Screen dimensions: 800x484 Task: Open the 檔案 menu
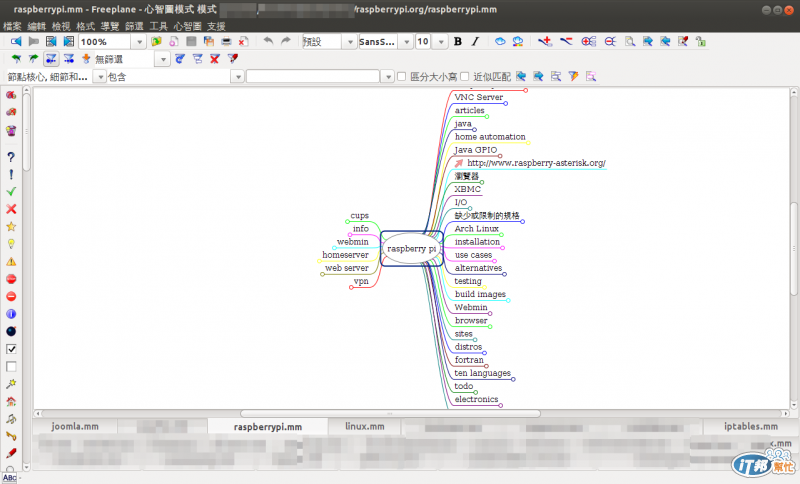12,26
